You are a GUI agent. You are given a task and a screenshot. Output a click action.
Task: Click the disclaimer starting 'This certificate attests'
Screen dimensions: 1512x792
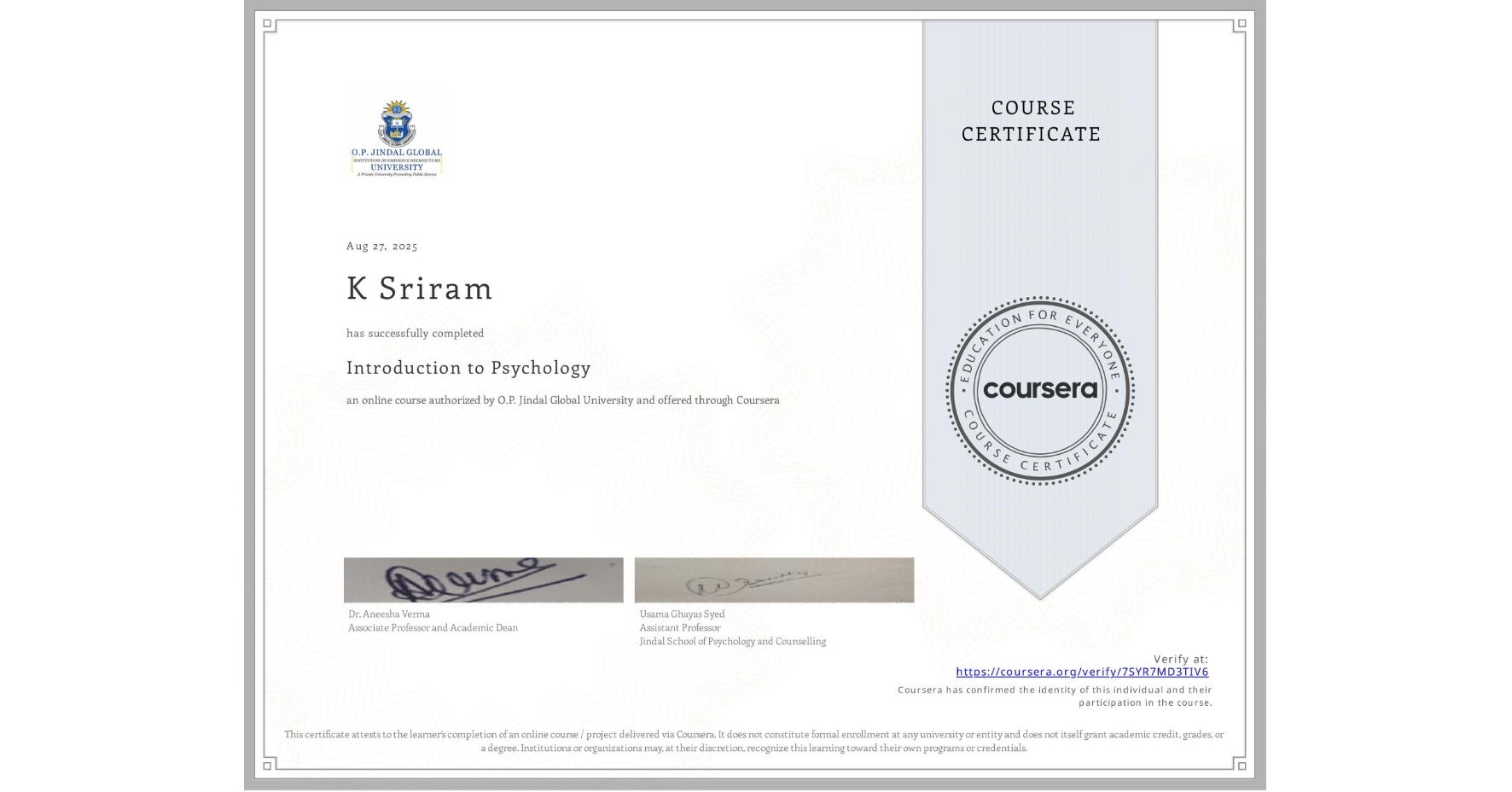tap(754, 741)
